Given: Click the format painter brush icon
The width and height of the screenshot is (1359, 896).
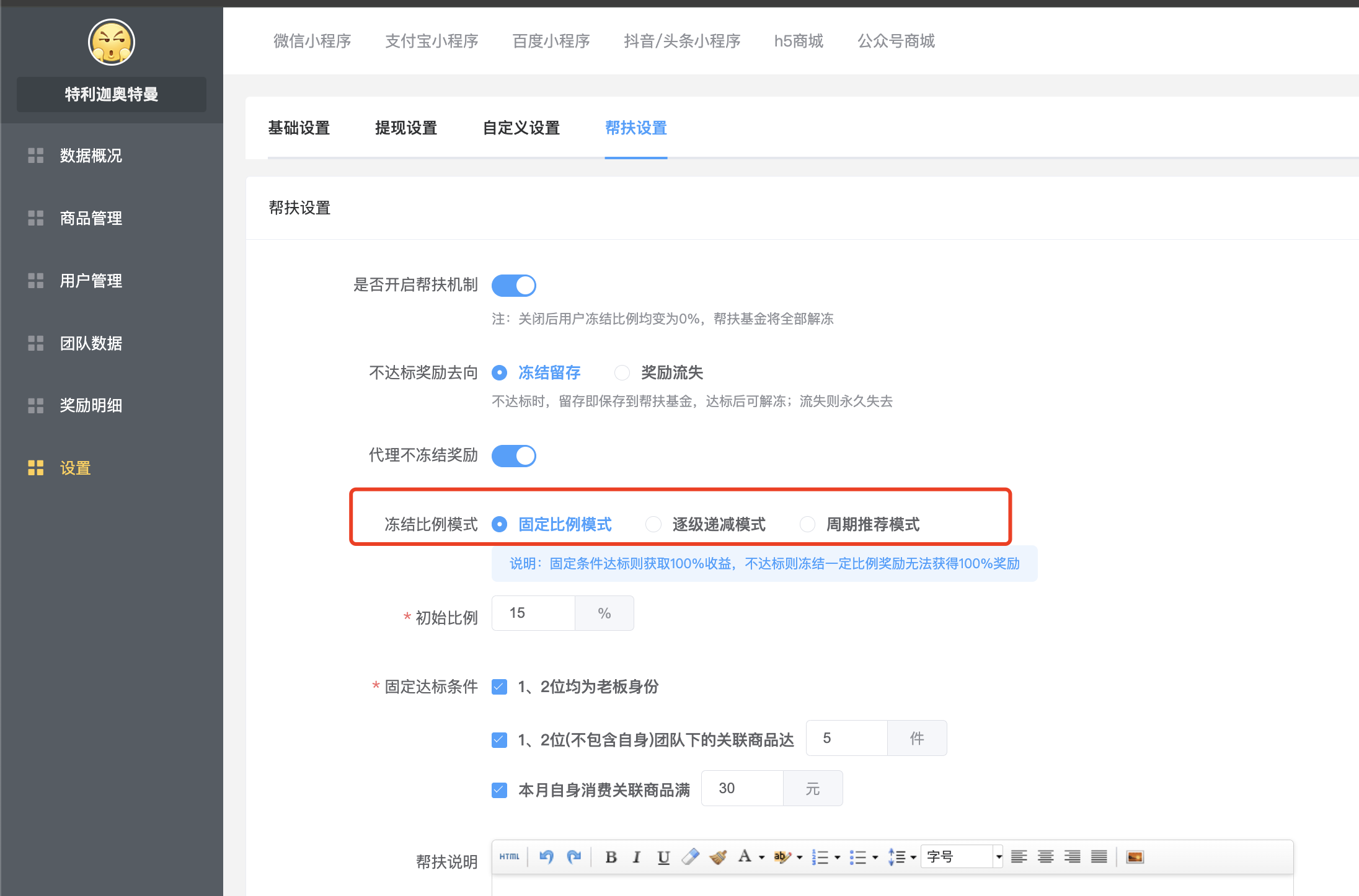Looking at the screenshot, I should [718, 857].
